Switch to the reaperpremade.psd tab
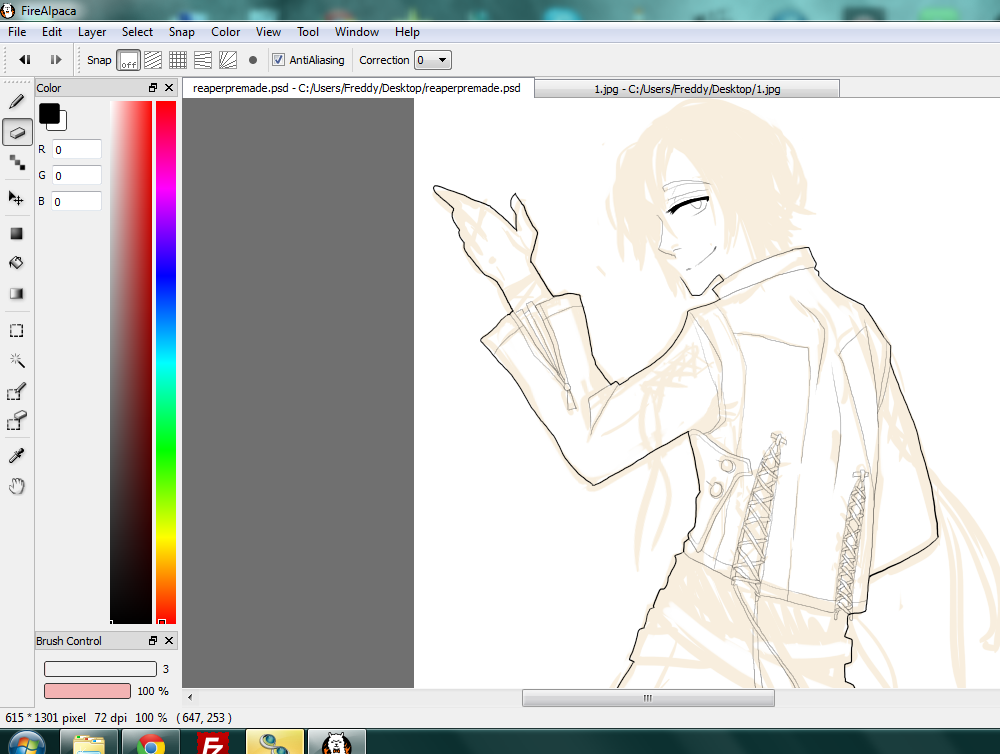 pyautogui.click(x=357, y=88)
